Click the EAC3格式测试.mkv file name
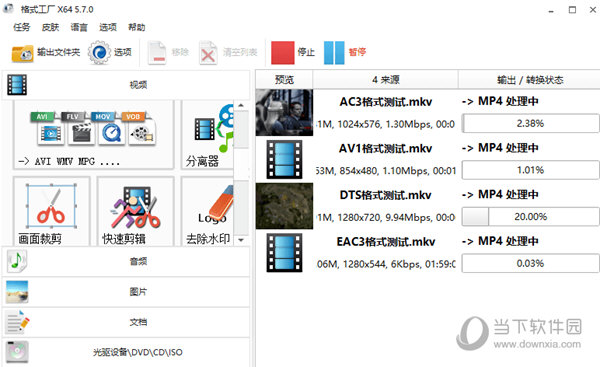600x367 pixels. point(386,242)
